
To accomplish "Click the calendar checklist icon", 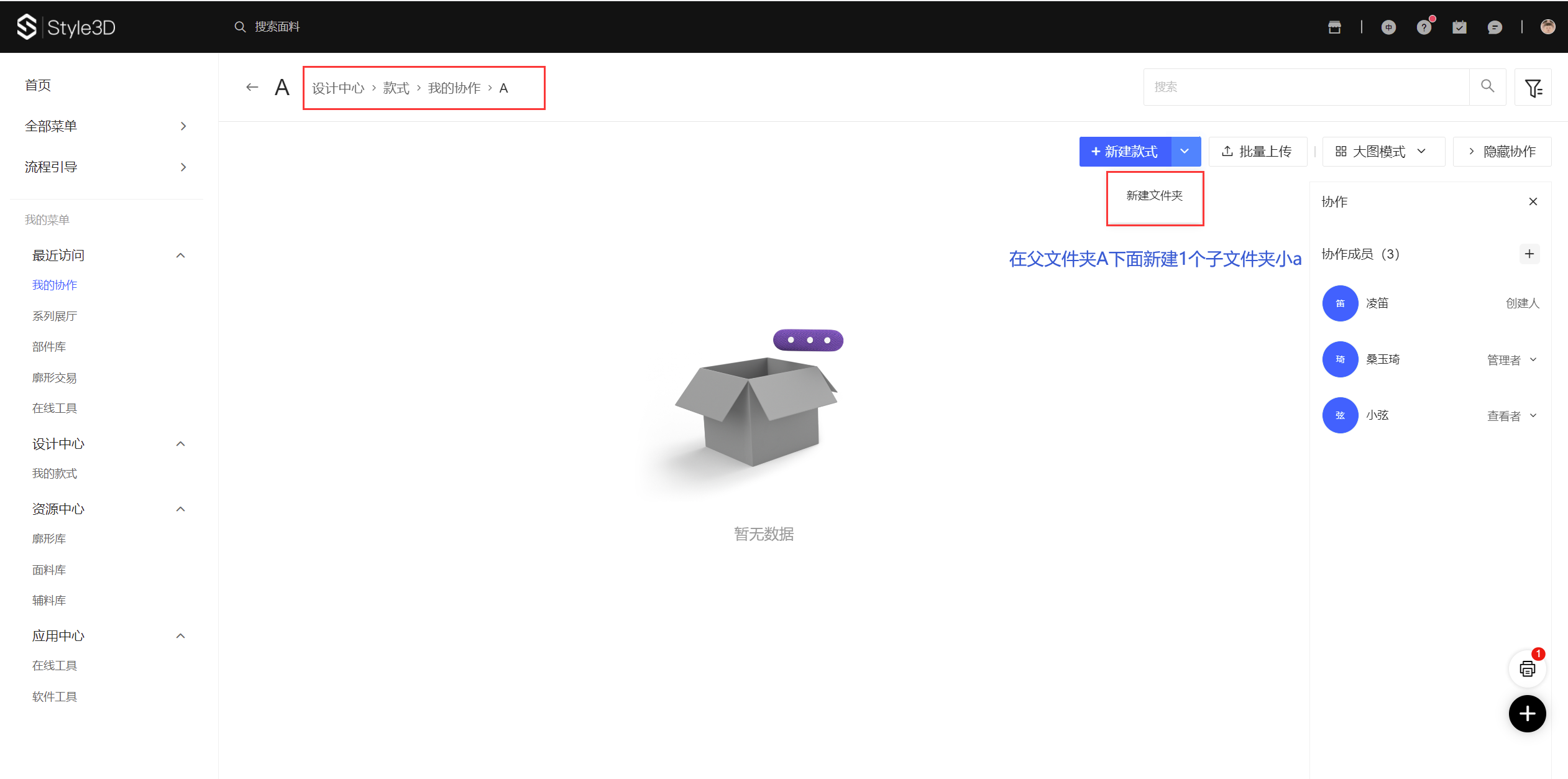I will [1459, 27].
